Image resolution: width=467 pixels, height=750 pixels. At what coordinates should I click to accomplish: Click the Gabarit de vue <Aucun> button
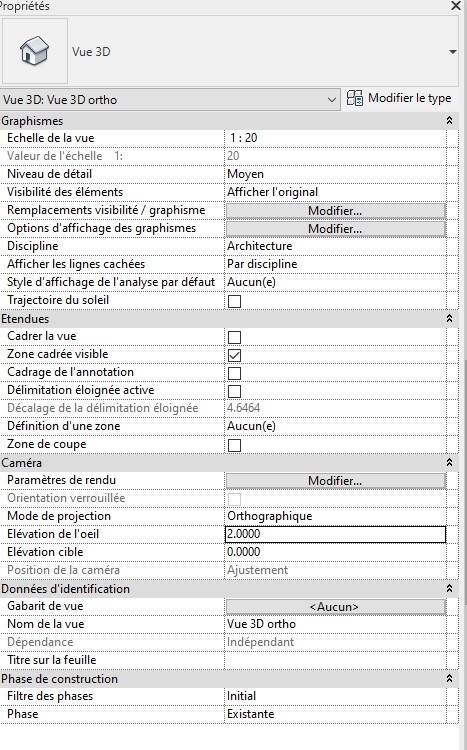(x=335, y=607)
